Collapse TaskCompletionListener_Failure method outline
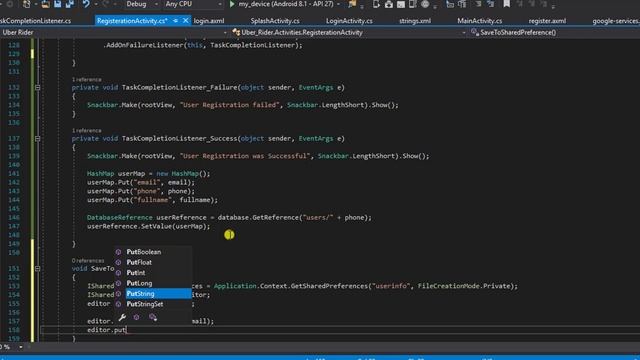 point(38,87)
